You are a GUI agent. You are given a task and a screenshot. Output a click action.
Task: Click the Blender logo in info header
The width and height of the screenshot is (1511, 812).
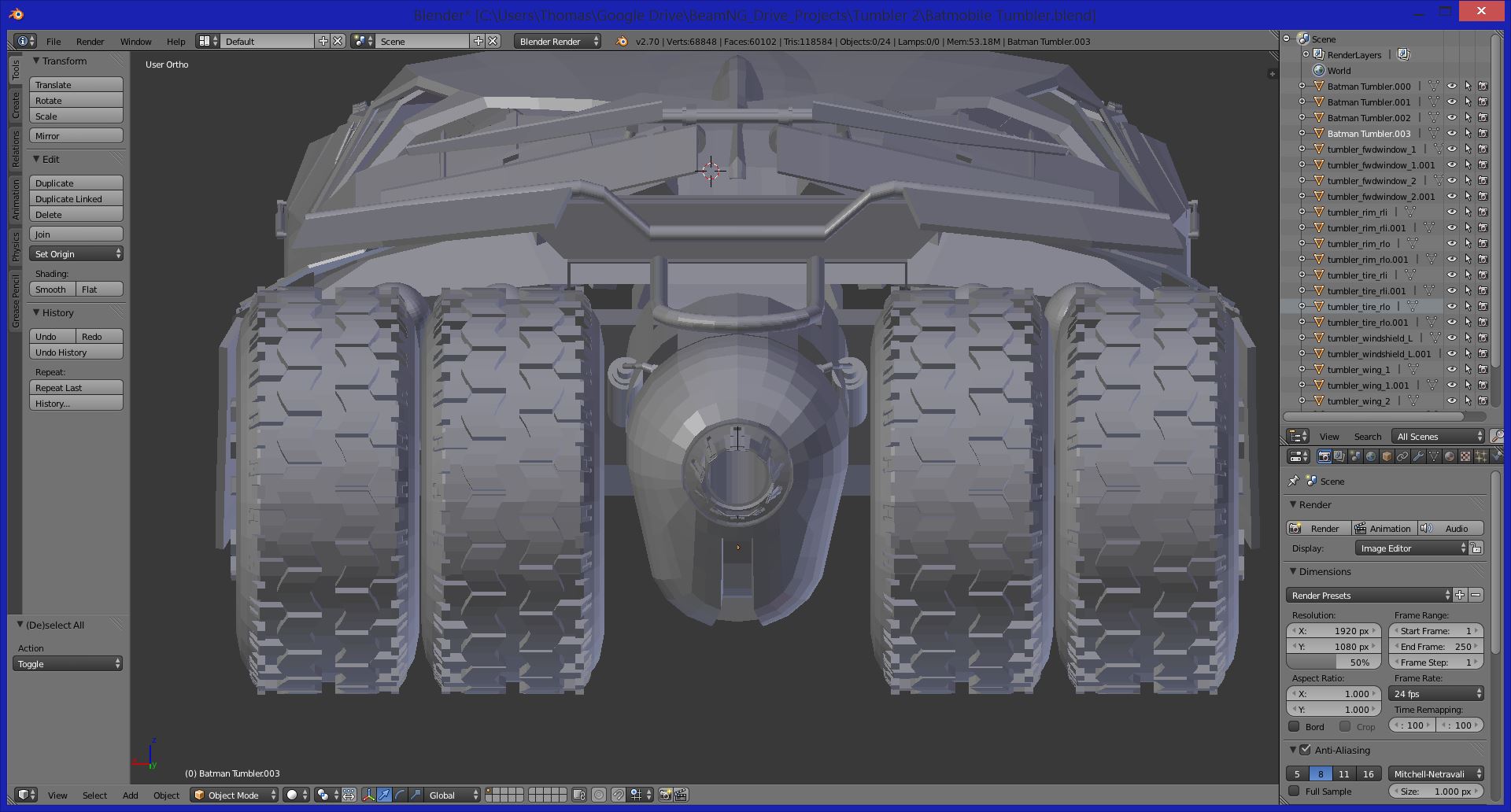click(x=622, y=41)
